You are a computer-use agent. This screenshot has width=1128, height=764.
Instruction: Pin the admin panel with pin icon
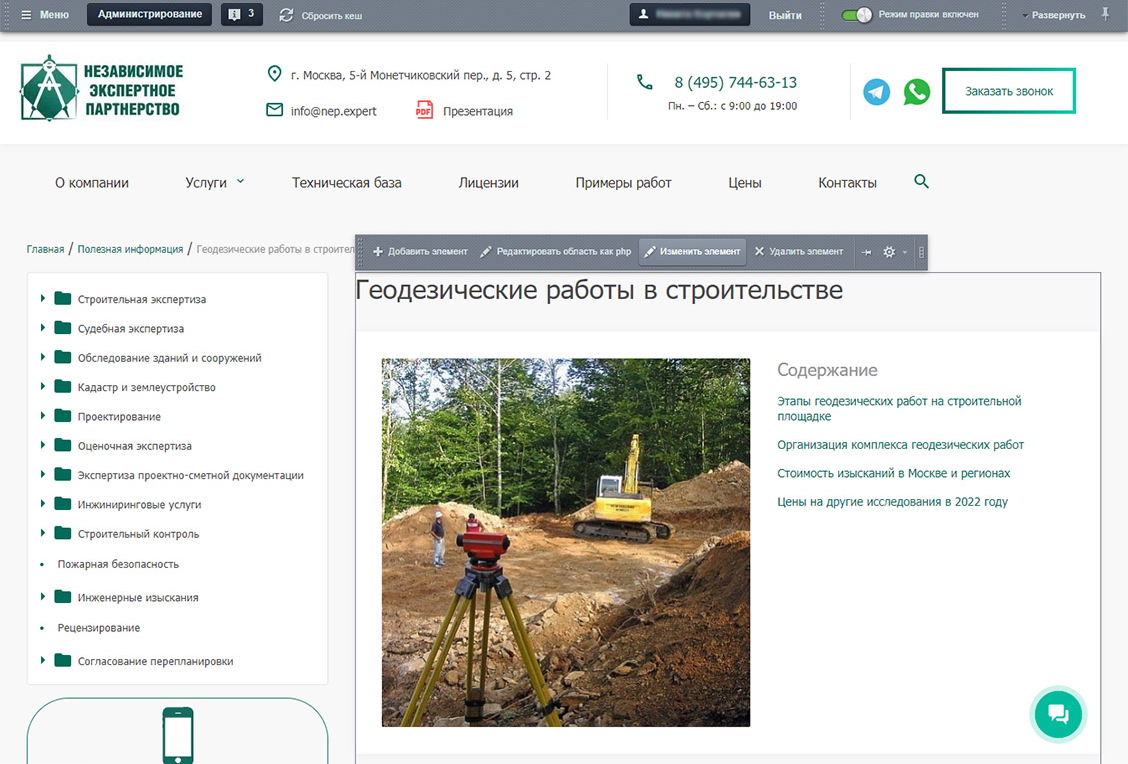1105,14
